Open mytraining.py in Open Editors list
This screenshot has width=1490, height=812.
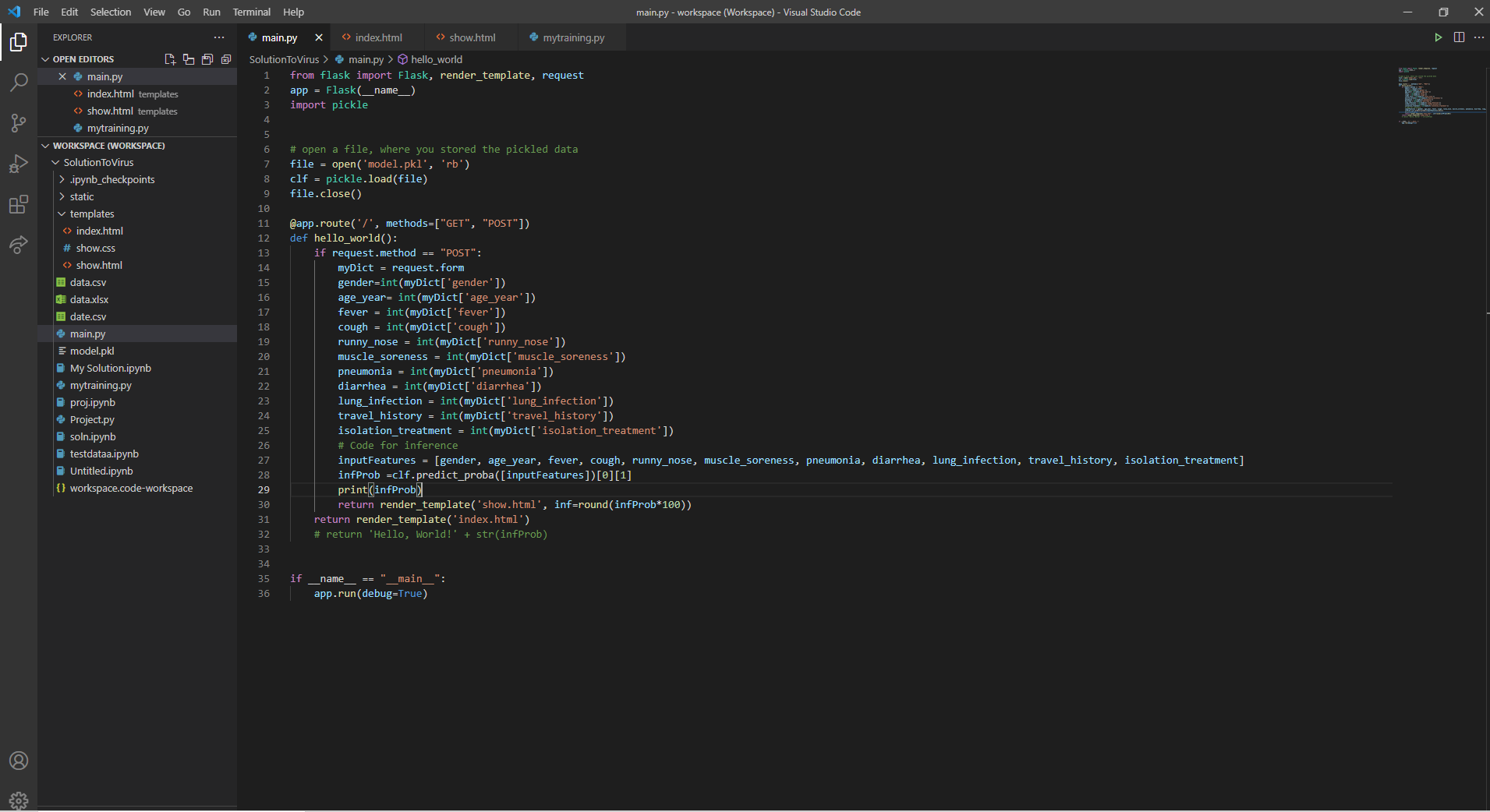tap(137, 128)
